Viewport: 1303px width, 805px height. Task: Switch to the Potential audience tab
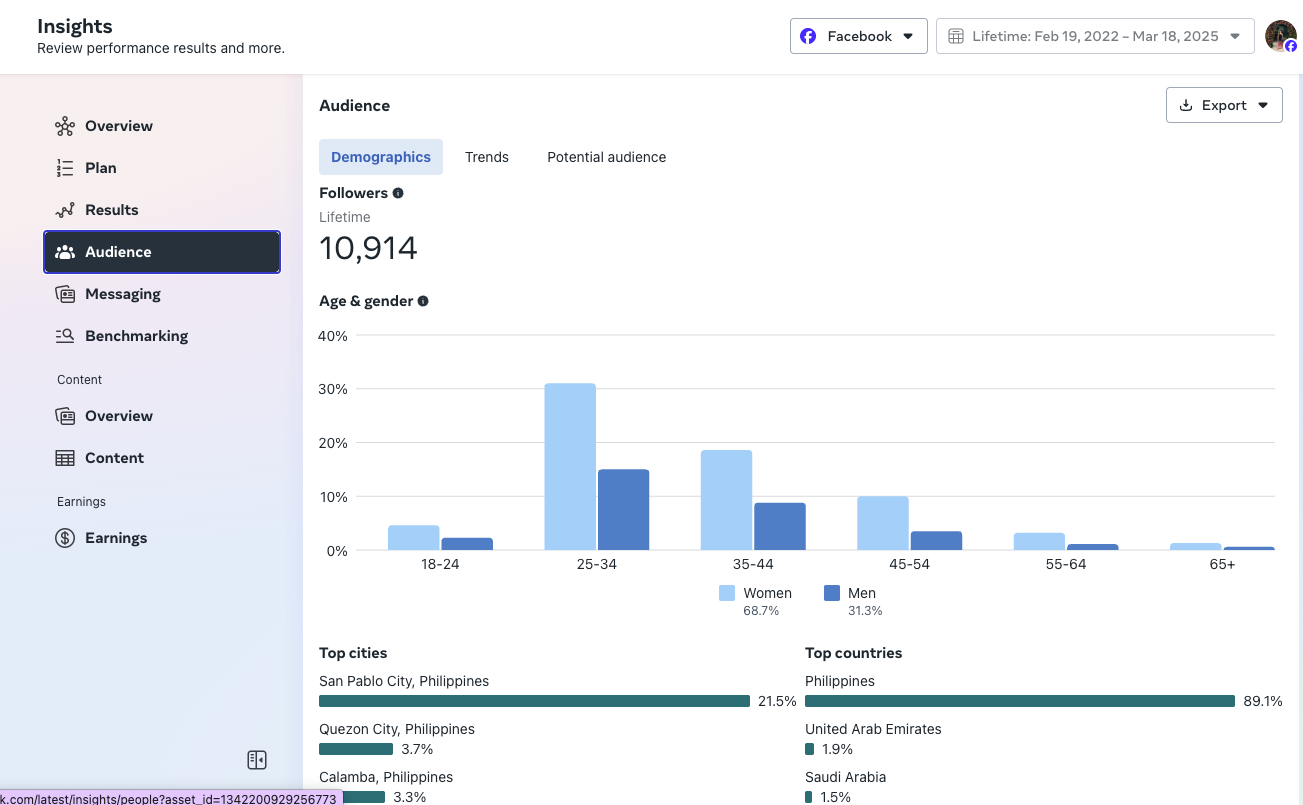(x=606, y=157)
